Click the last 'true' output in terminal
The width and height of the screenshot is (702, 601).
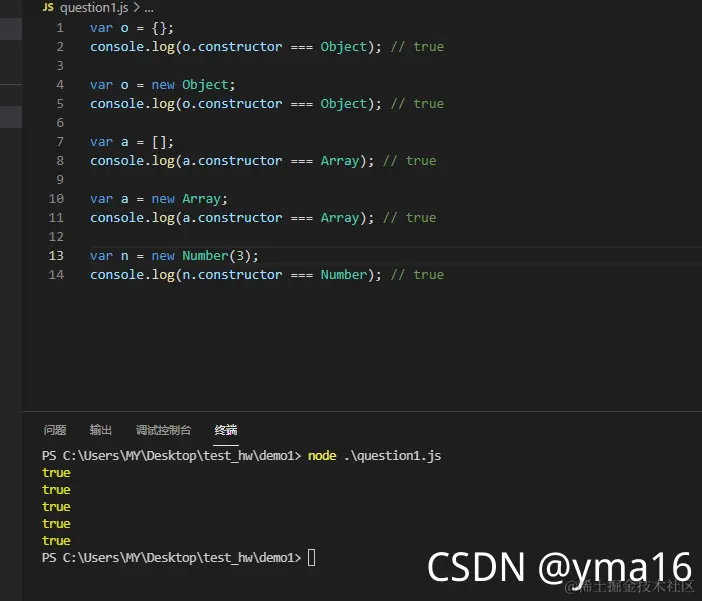(x=56, y=541)
